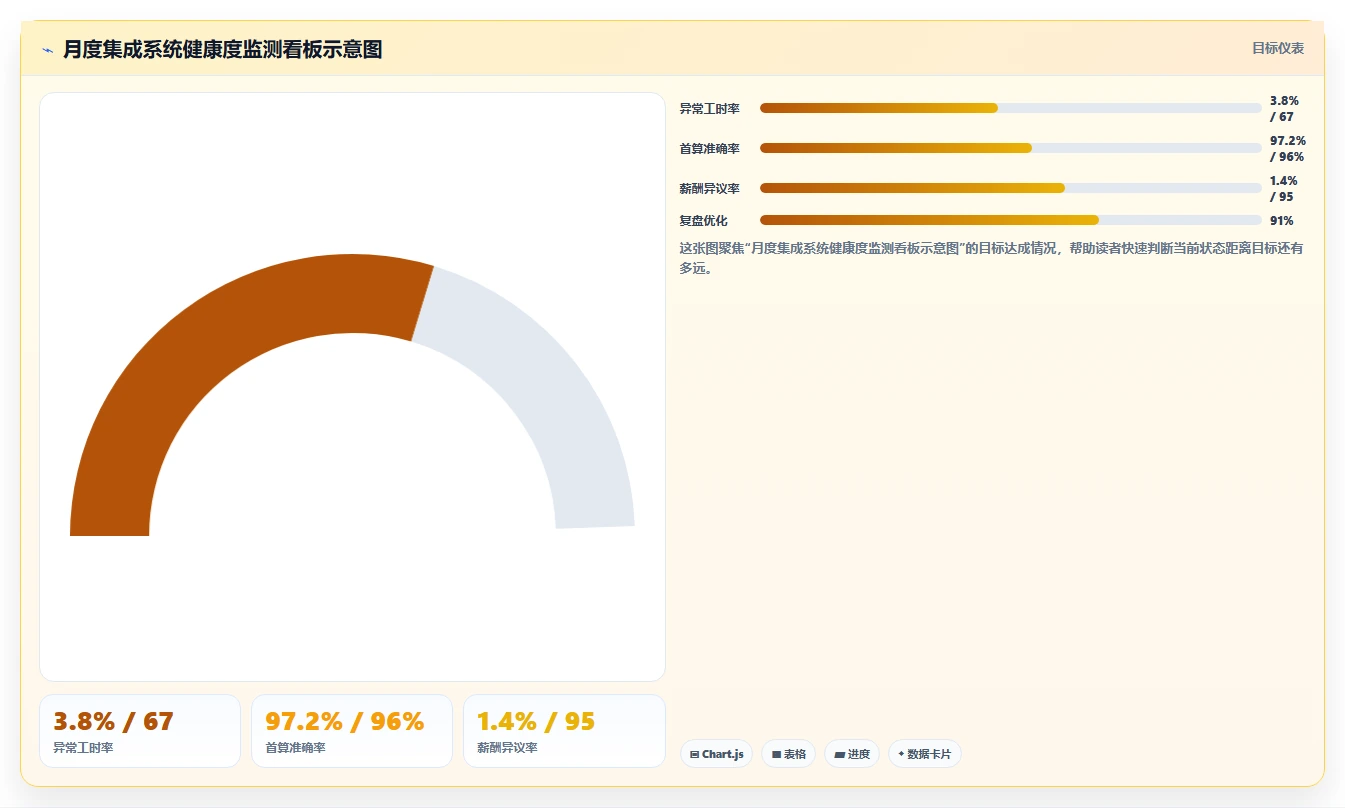Viewport: 1345px width, 808px height.
Task: Click the lightning icon beside the dashboard title
Action: pyautogui.click(x=47, y=50)
